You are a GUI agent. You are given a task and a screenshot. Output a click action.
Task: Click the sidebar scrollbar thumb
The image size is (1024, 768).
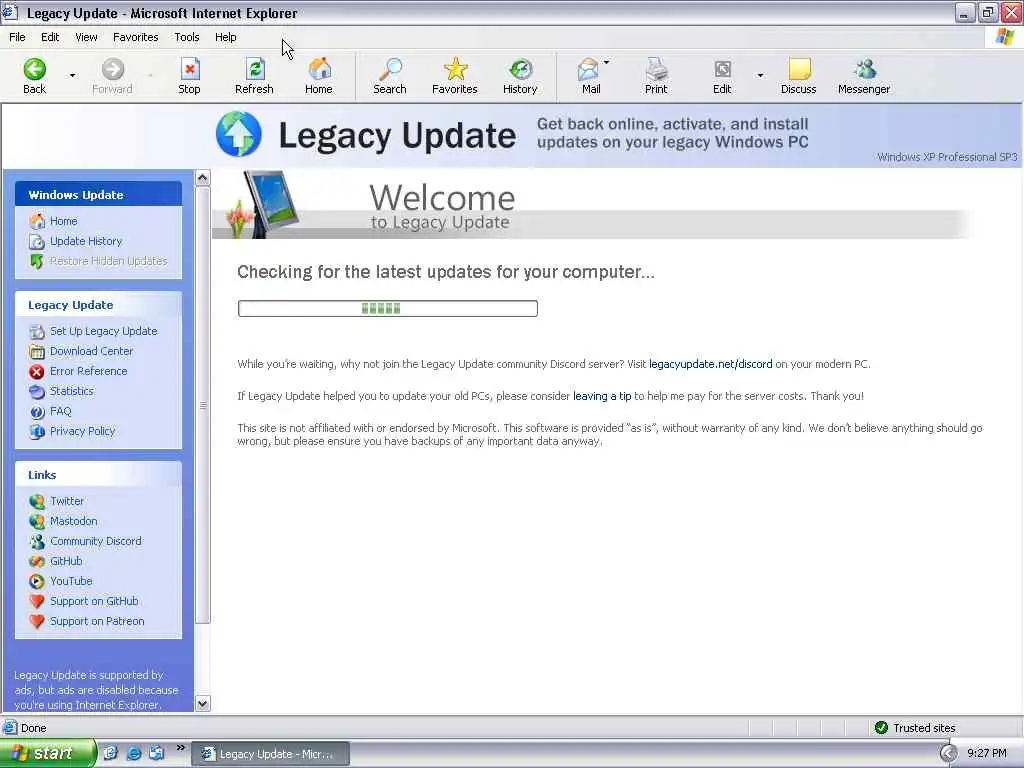(202, 405)
